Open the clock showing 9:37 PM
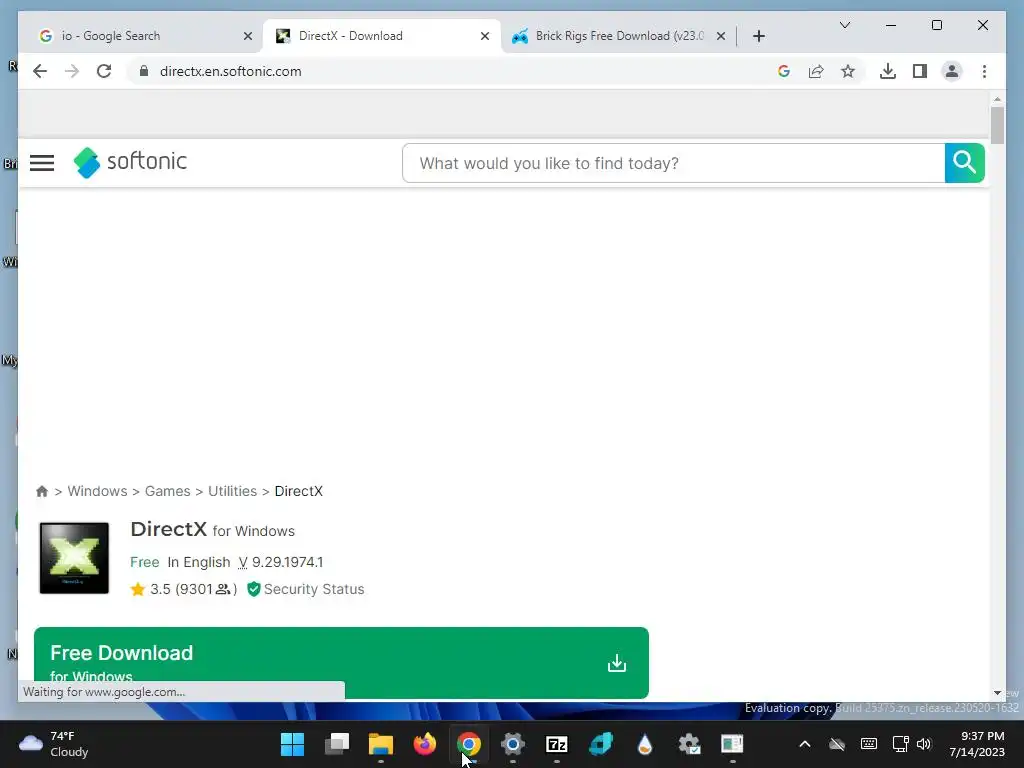The image size is (1024, 768). [x=977, y=744]
